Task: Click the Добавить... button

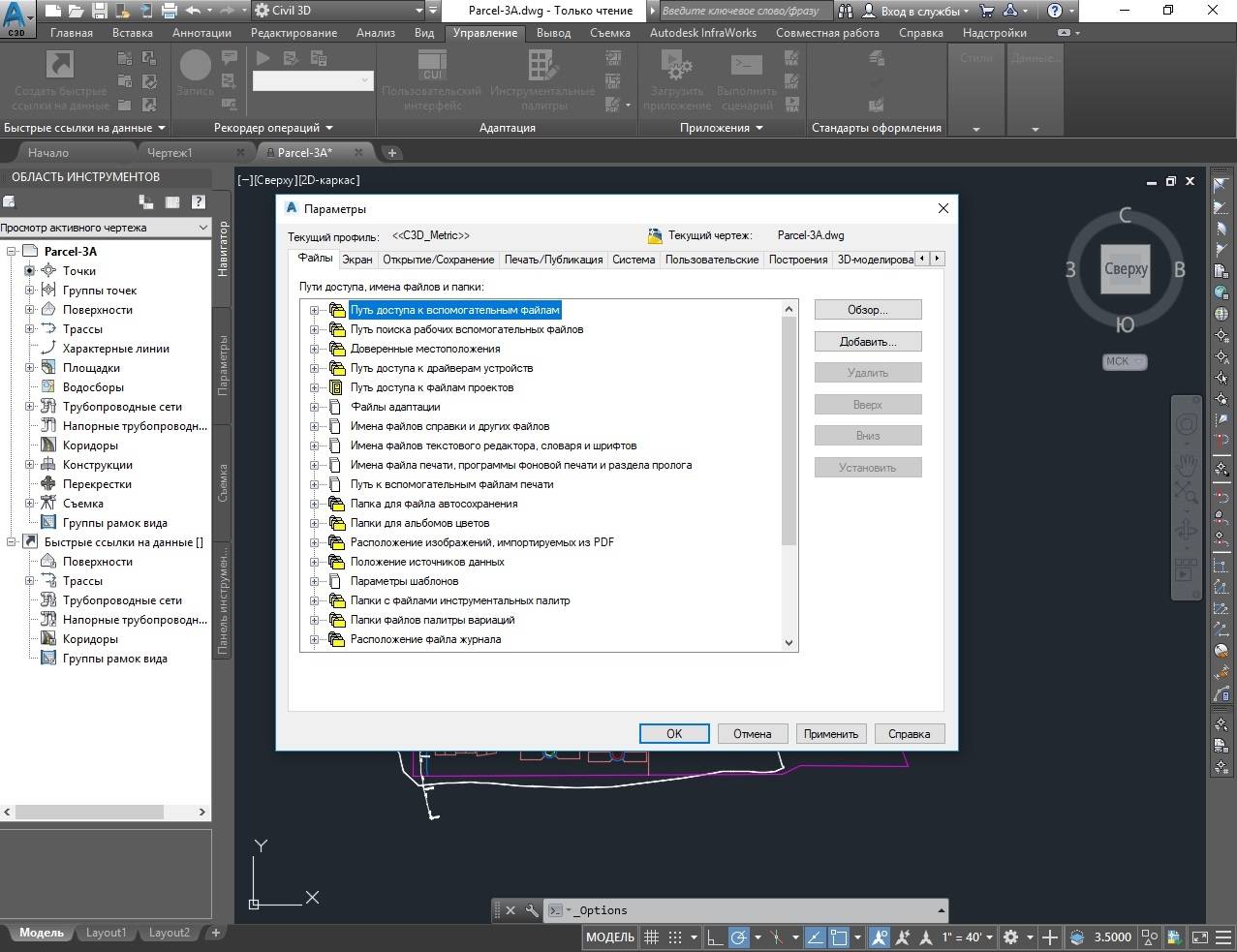Action: coord(868,342)
